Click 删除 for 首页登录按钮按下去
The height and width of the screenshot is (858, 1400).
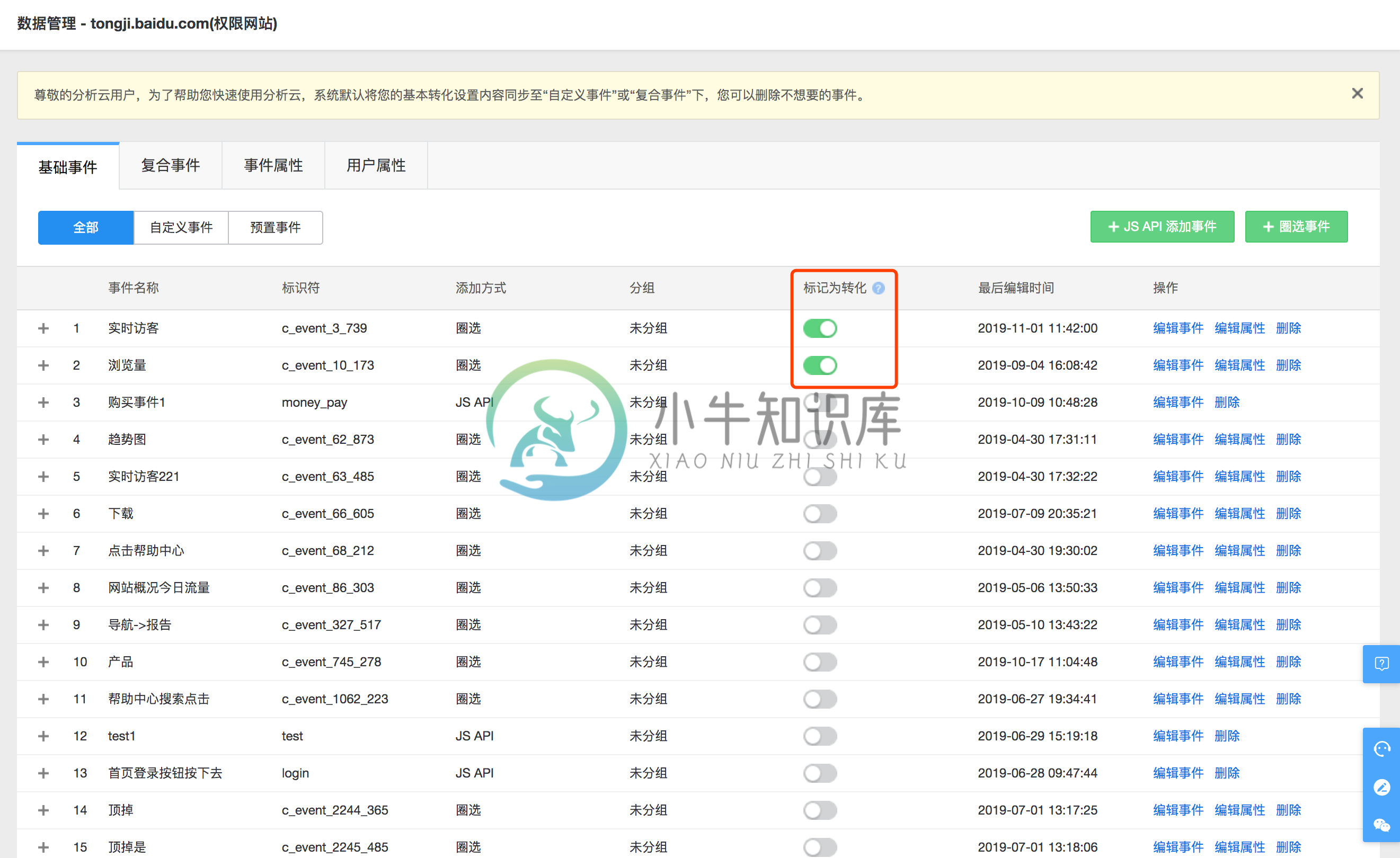tap(1227, 773)
